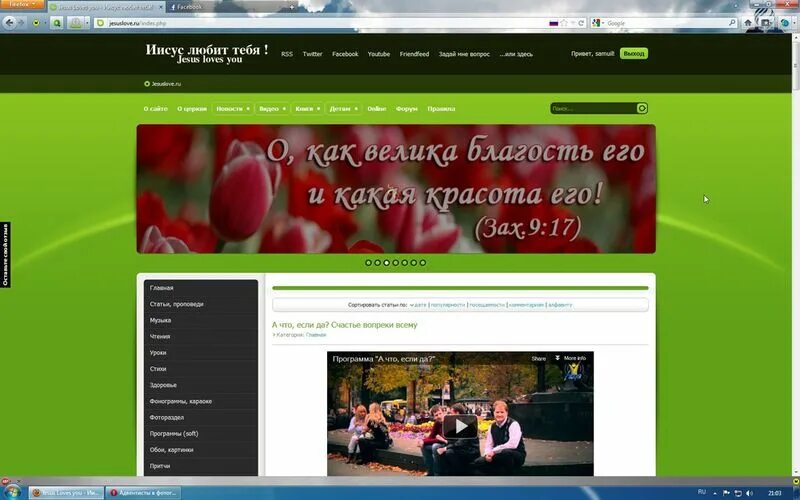Click the round green toolbar icon
This screenshot has width=800, height=500.
coord(36,23)
